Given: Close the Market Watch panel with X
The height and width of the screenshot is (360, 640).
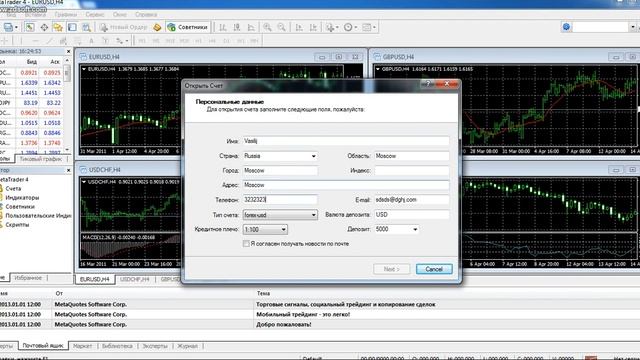Looking at the screenshot, I should [69, 51].
